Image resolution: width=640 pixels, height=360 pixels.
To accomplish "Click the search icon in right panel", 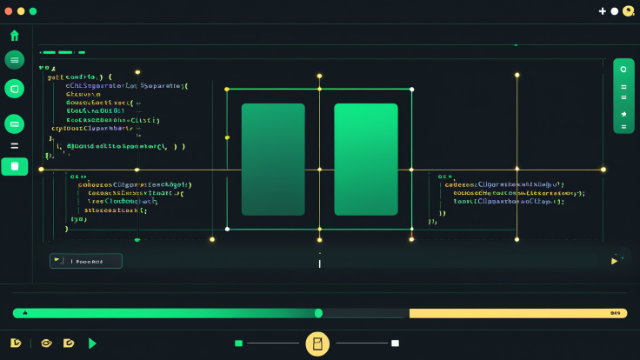I will (623, 69).
